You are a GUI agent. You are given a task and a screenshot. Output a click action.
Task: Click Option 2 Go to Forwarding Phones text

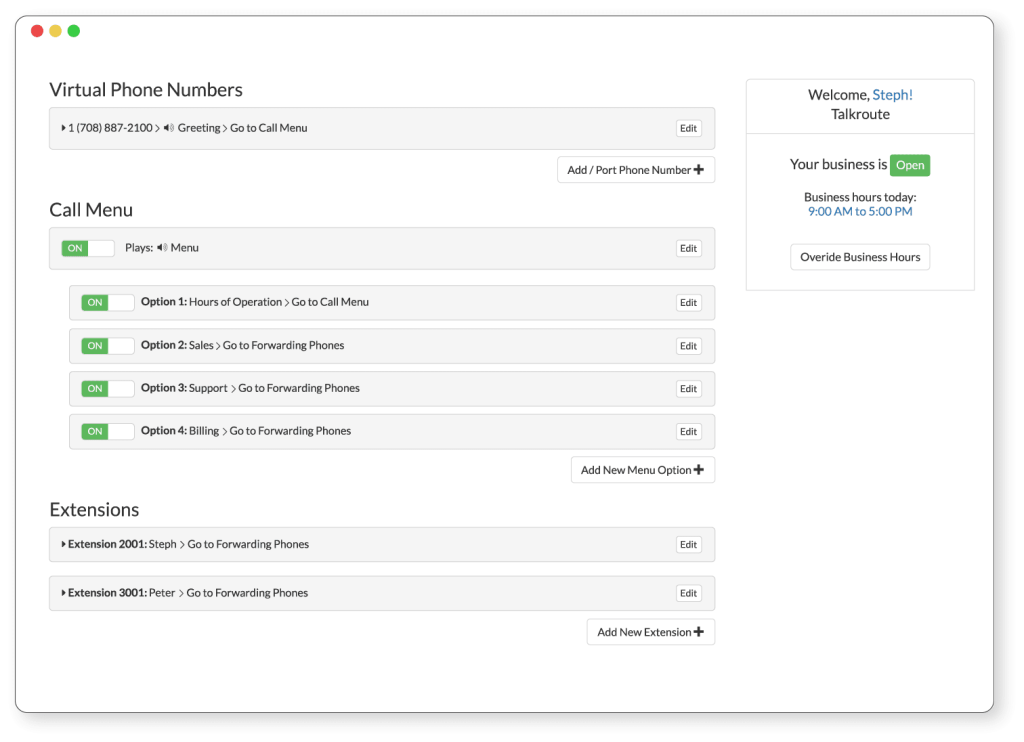283,345
